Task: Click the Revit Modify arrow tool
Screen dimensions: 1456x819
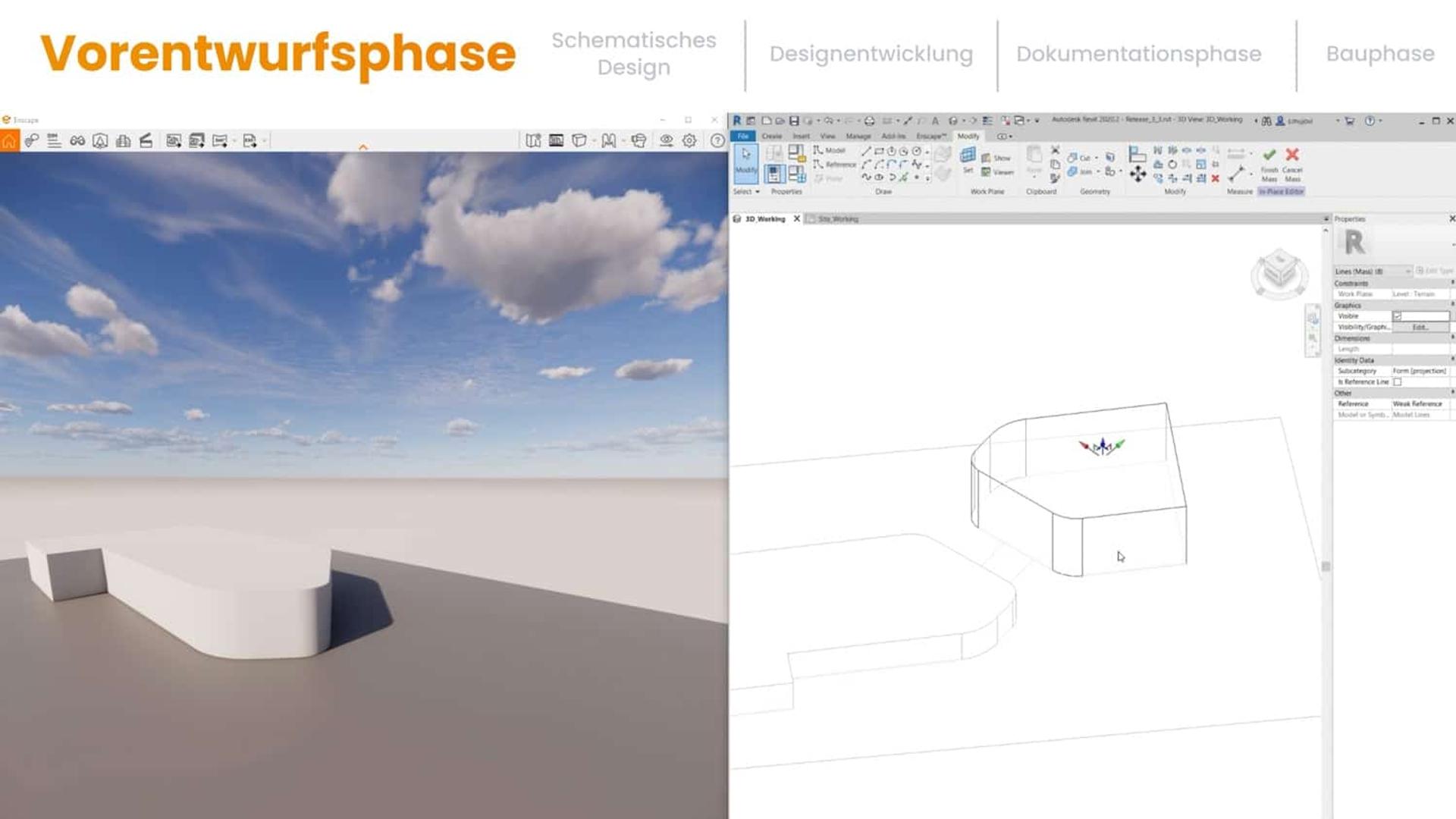Action: (x=746, y=162)
